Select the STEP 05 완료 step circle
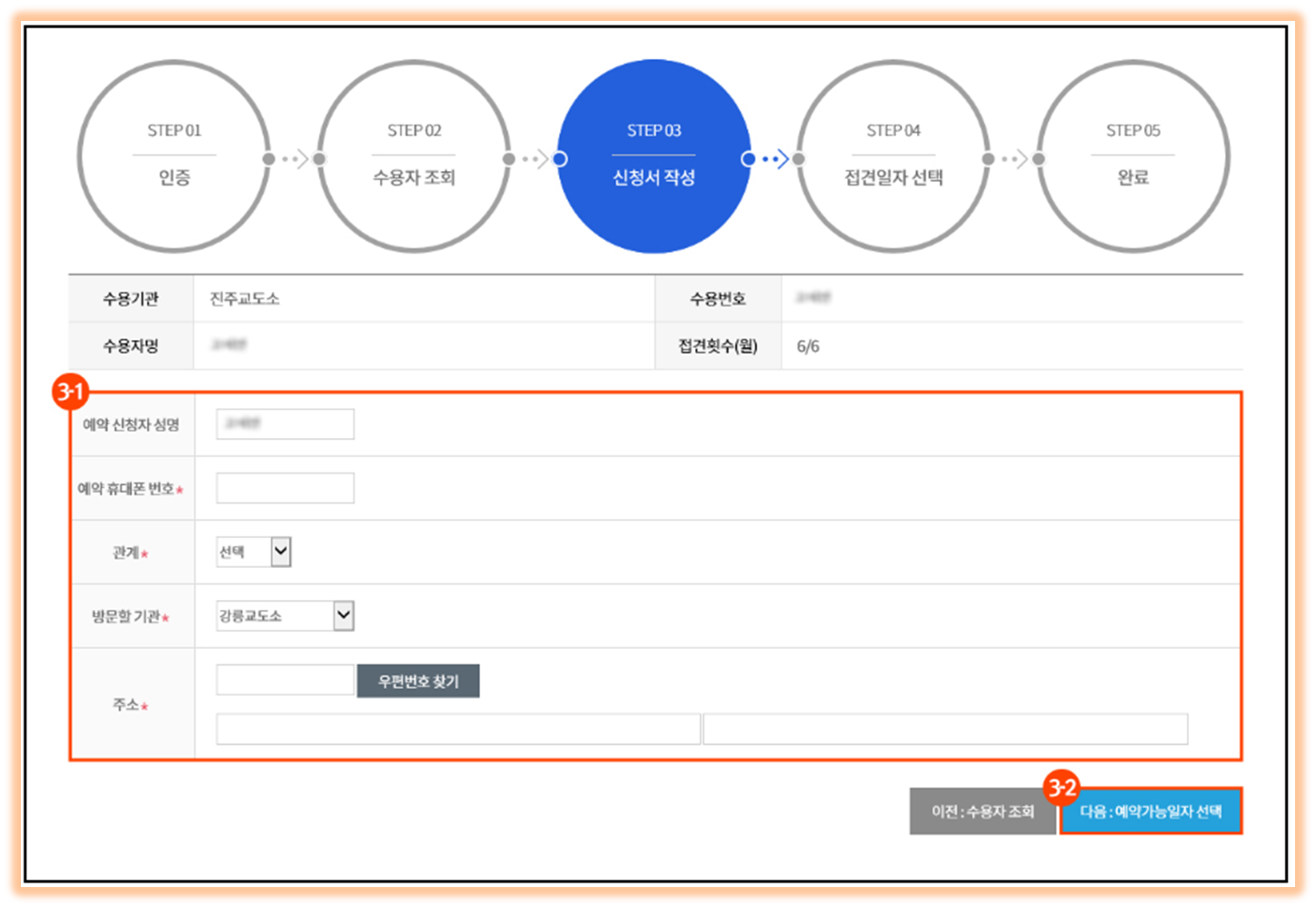The height and width of the screenshot is (908, 1316). [1133, 156]
